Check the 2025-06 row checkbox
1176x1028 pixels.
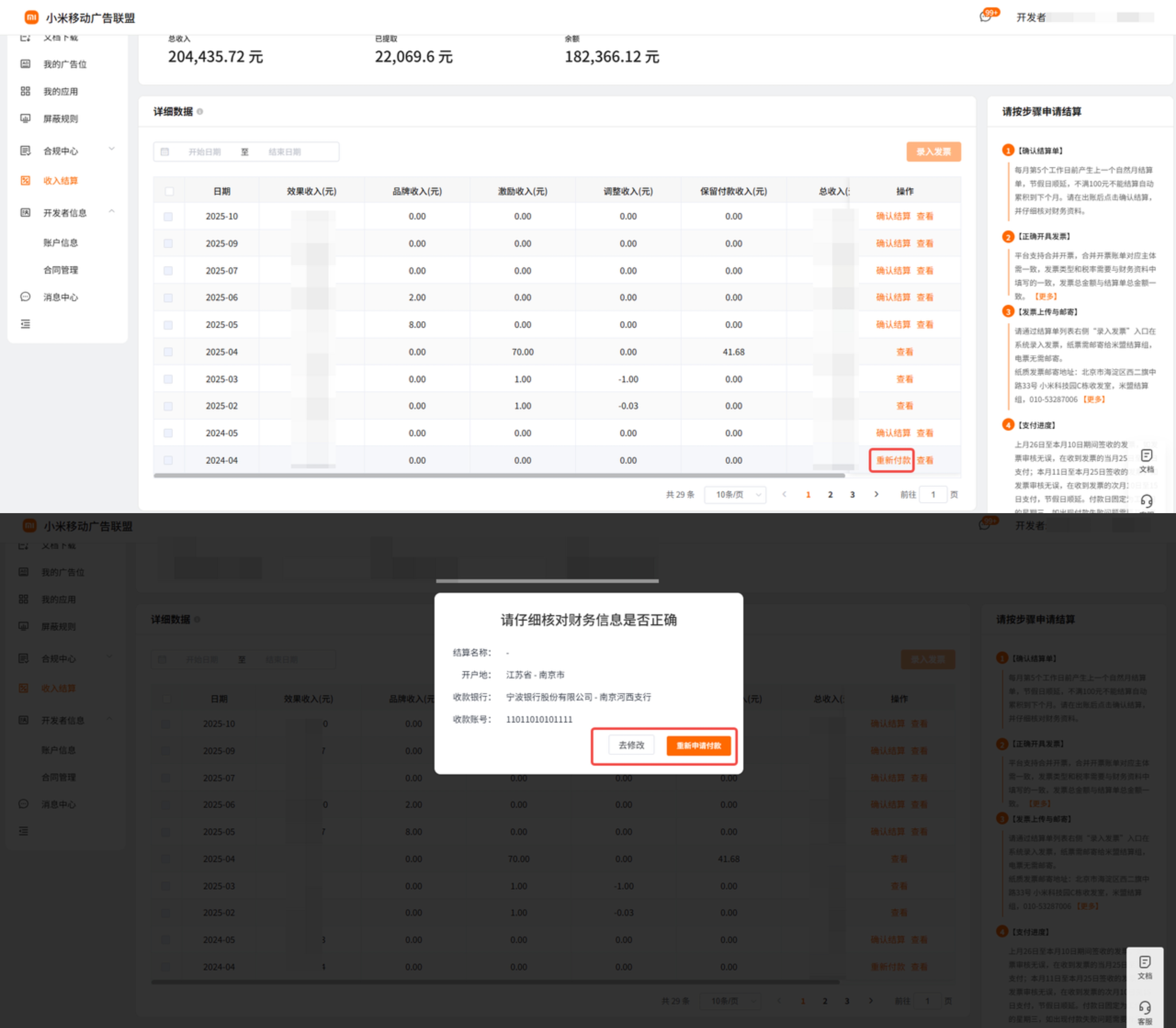point(168,298)
